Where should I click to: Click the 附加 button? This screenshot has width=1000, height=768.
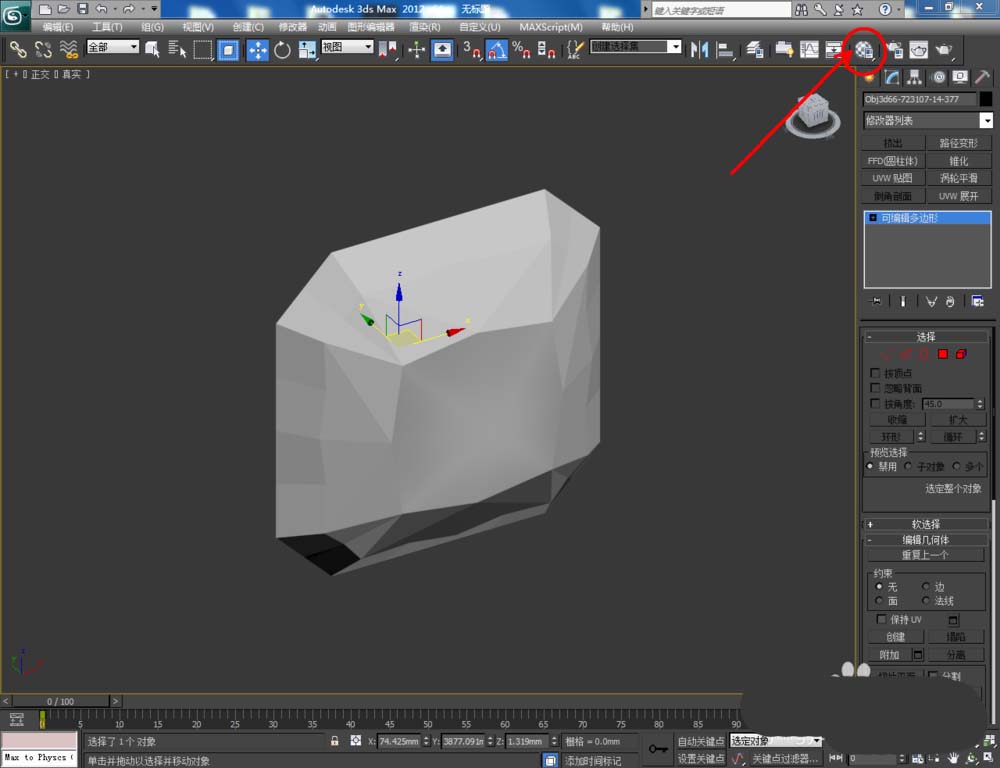pyautogui.click(x=889, y=655)
